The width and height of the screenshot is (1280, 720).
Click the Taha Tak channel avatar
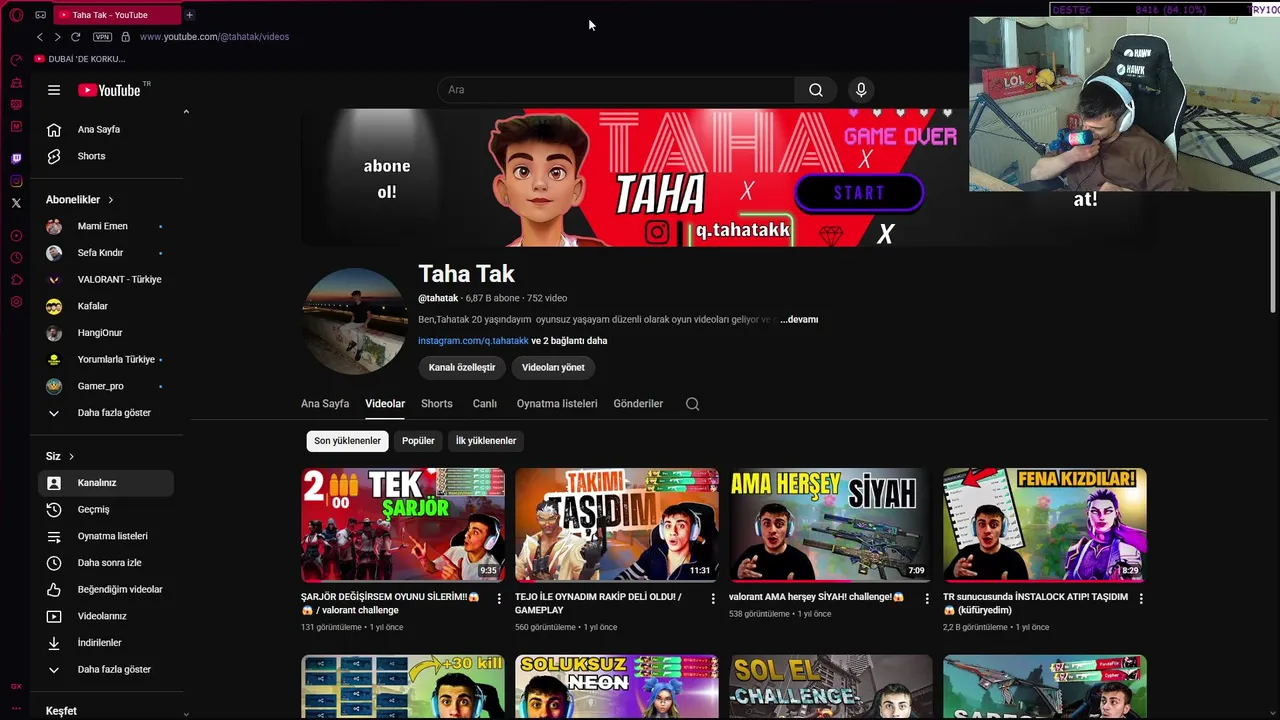(x=355, y=321)
